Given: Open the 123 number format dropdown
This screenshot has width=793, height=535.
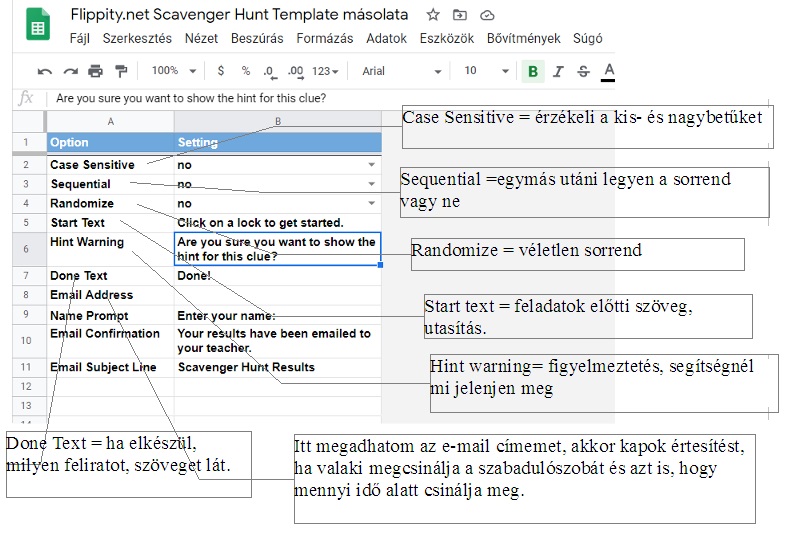Looking at the screenshot, I should point(325,71).
